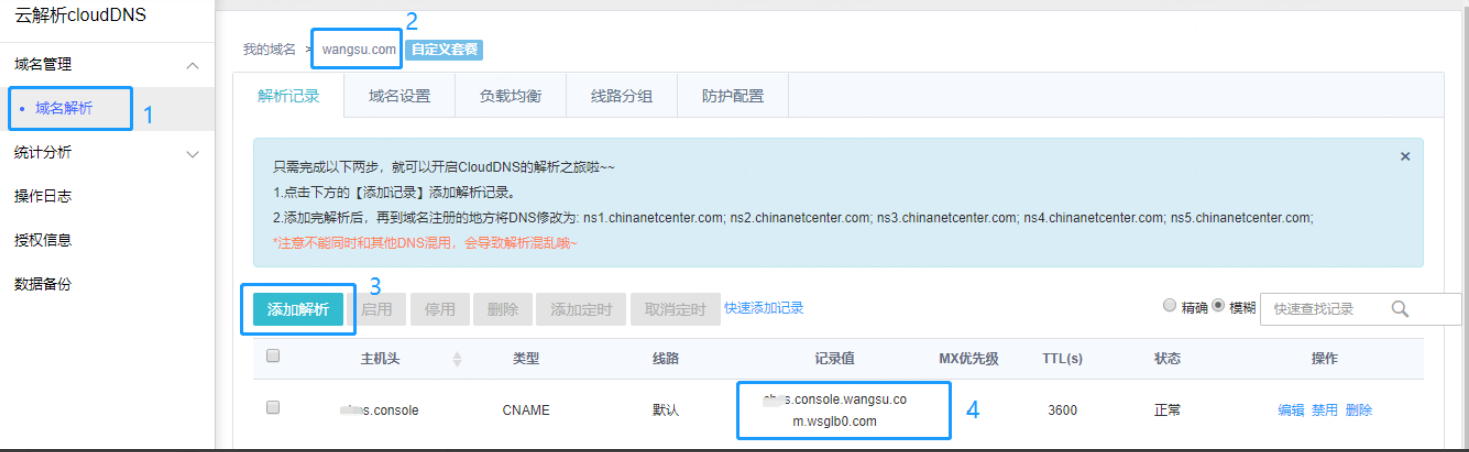Viewport: 1469px width, 452px height.
Task: Click the 线路 column header
Action: pyautogui.click(x=666, y=358)
